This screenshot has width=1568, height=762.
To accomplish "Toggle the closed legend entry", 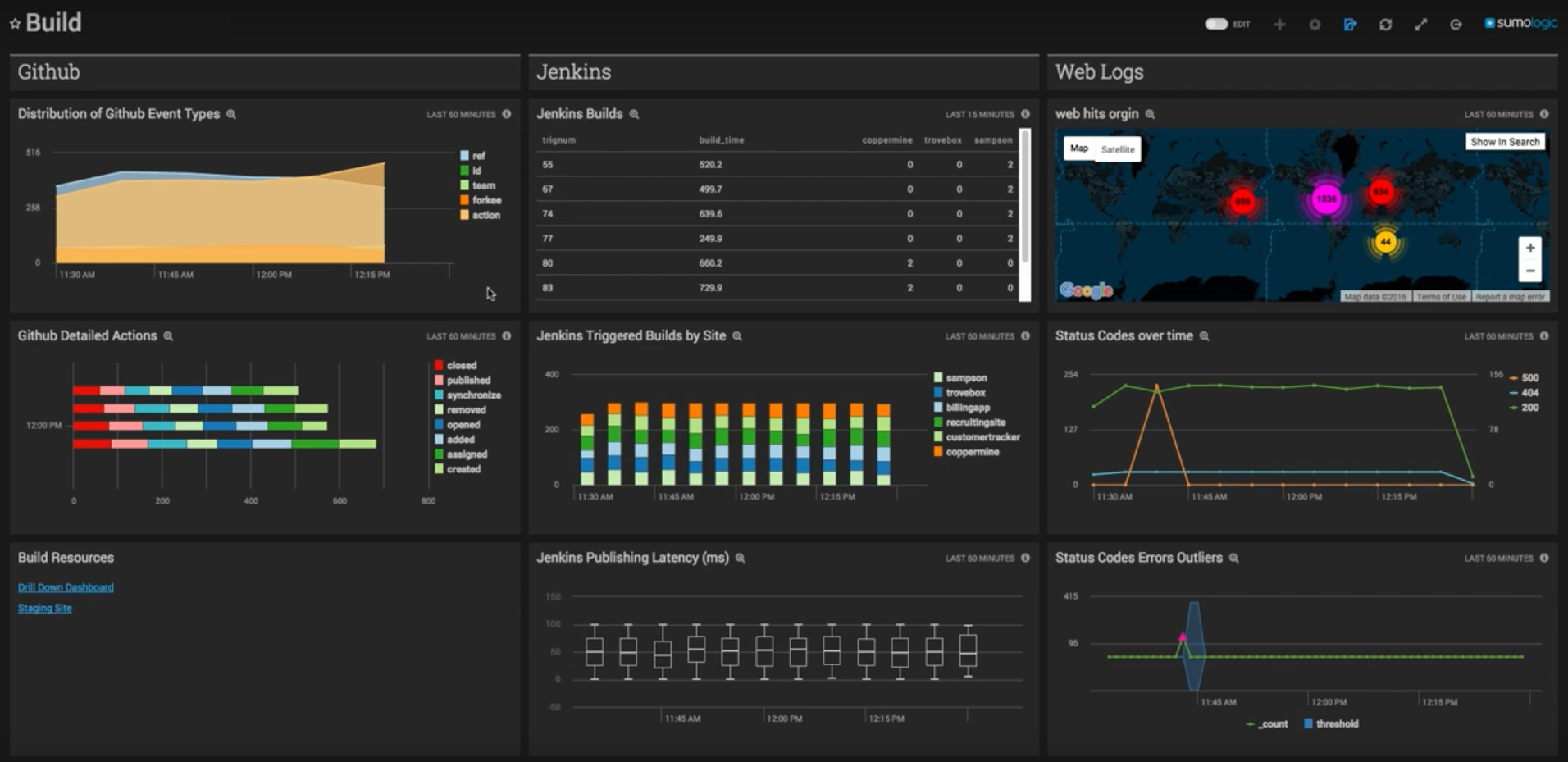I will pyautogui.click(x=455, y=366).
